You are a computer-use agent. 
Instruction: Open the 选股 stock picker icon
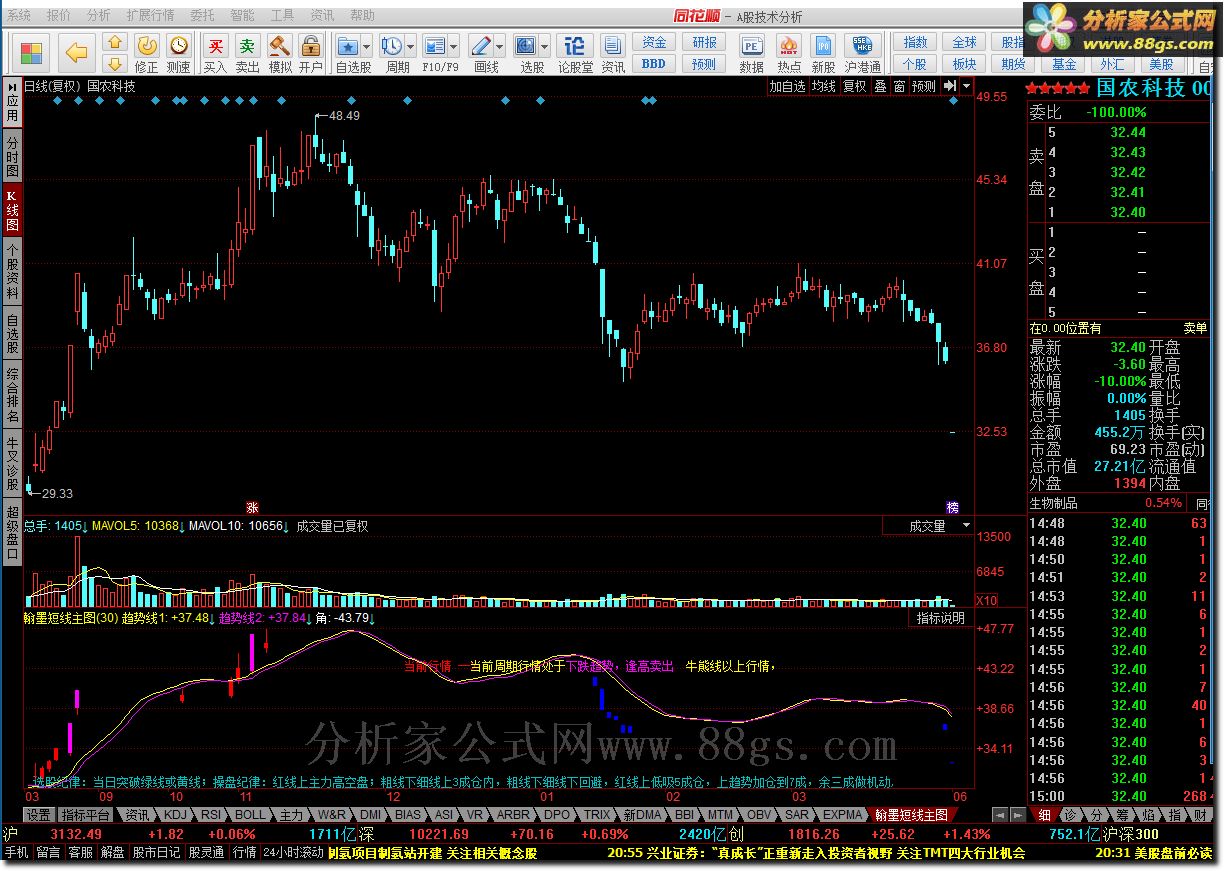(526, 46)
